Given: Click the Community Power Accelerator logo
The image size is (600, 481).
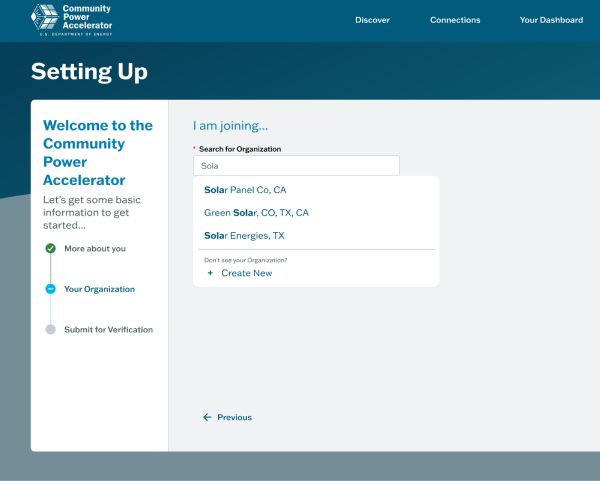Looking at the screenshot, I should click(x=72, y=20).
